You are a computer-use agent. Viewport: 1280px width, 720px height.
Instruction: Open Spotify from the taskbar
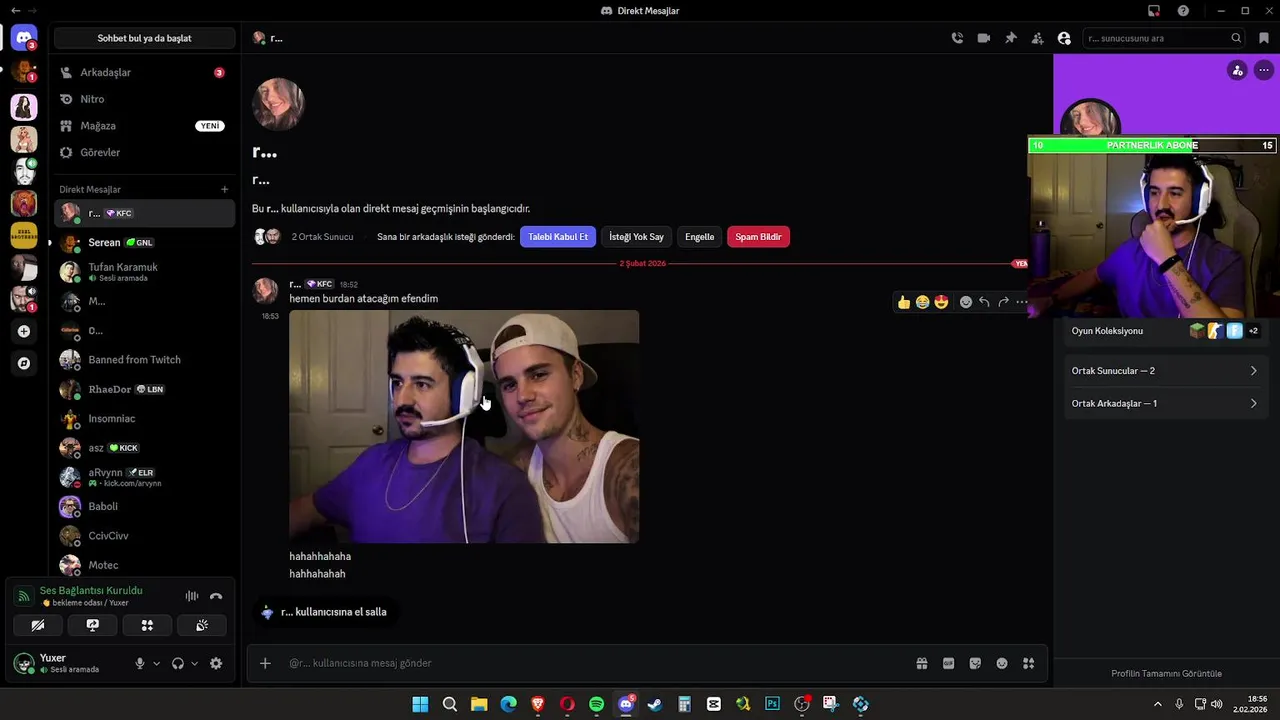coord(597,704)
